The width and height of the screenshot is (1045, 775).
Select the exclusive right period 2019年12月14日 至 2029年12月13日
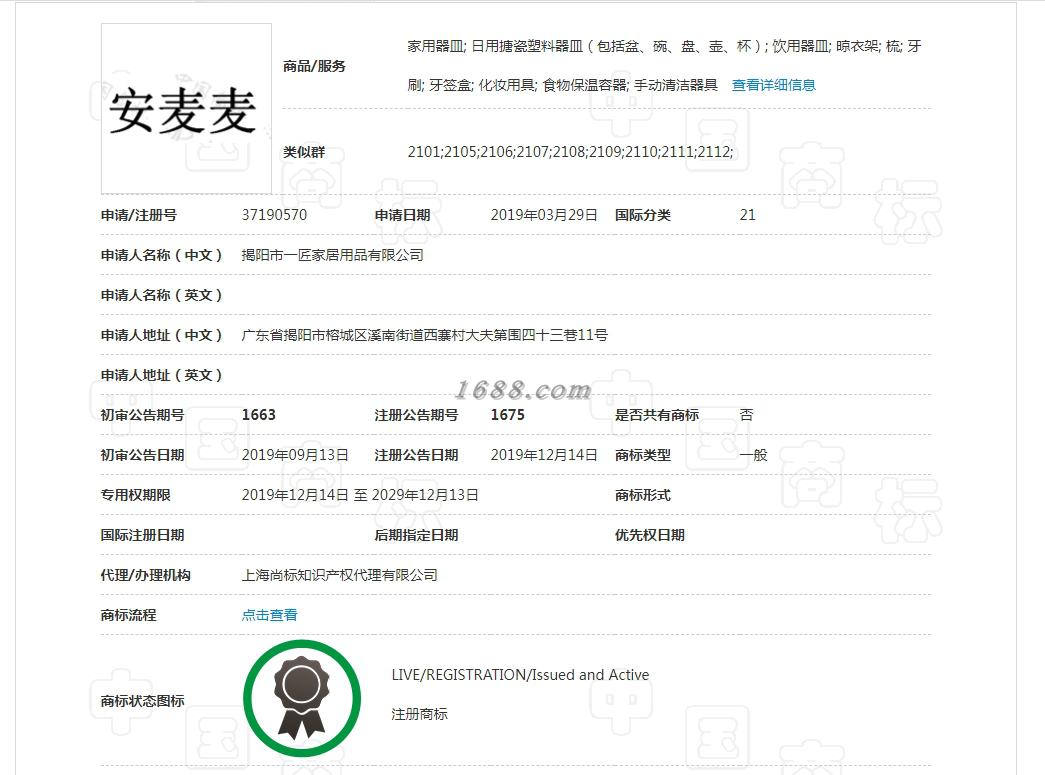[360, 495]
